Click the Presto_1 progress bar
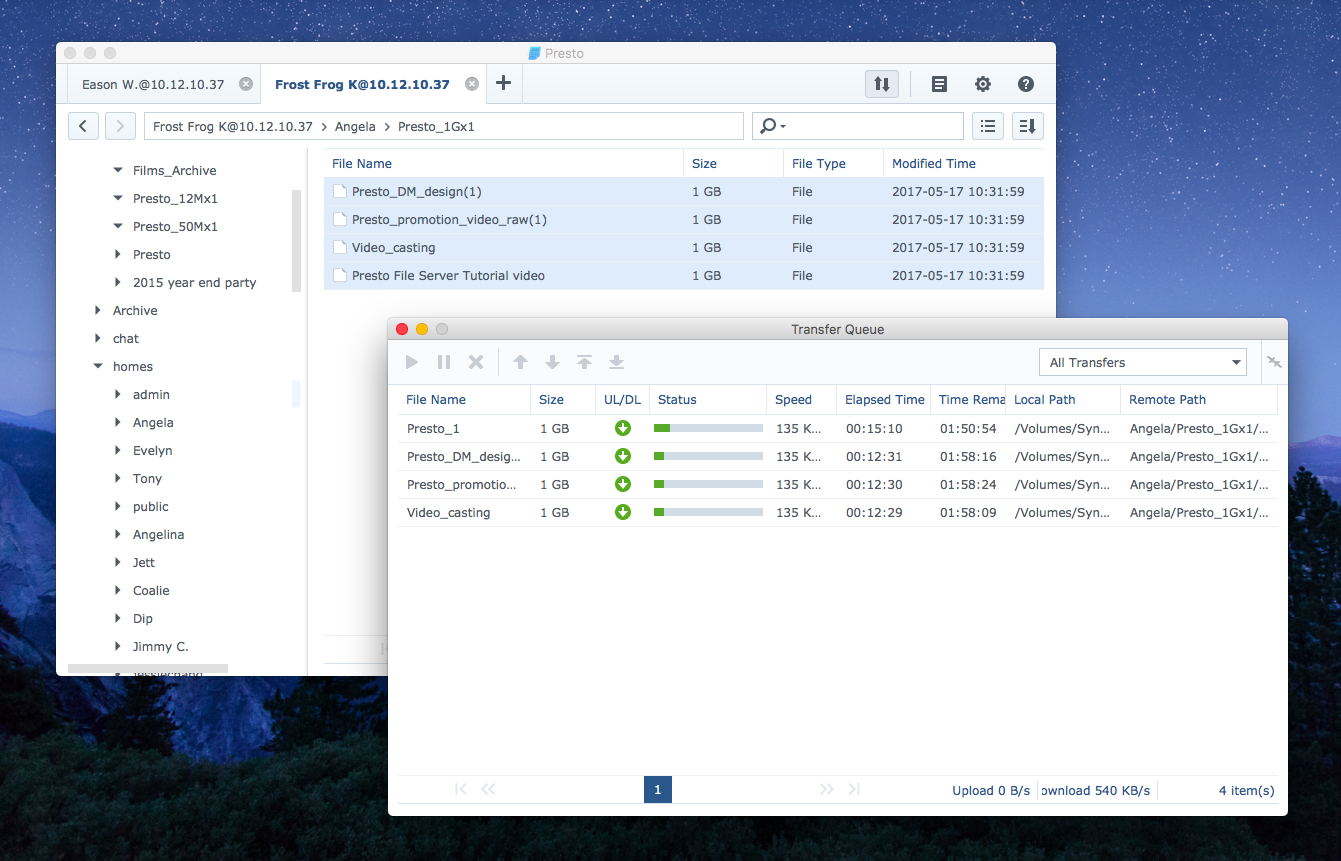The width and height of the screenshot is (1341, 861). point(707,428)
